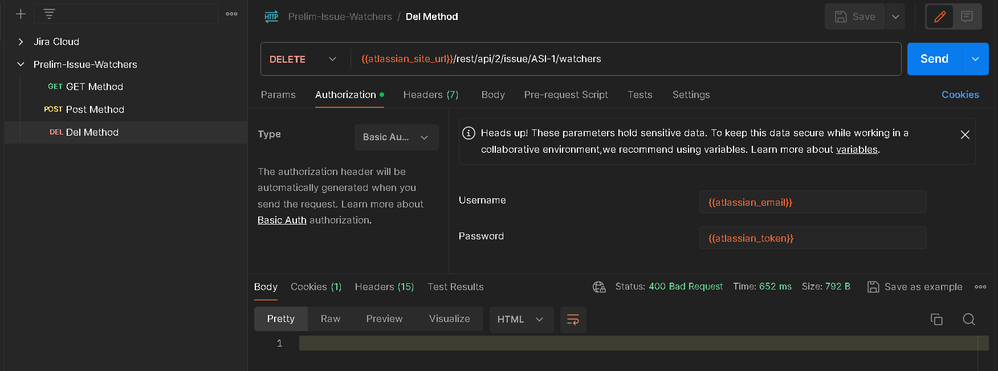998x371 pixels.
Task: Open the comments icon next to pencil
Action: (x=967, y=17)
